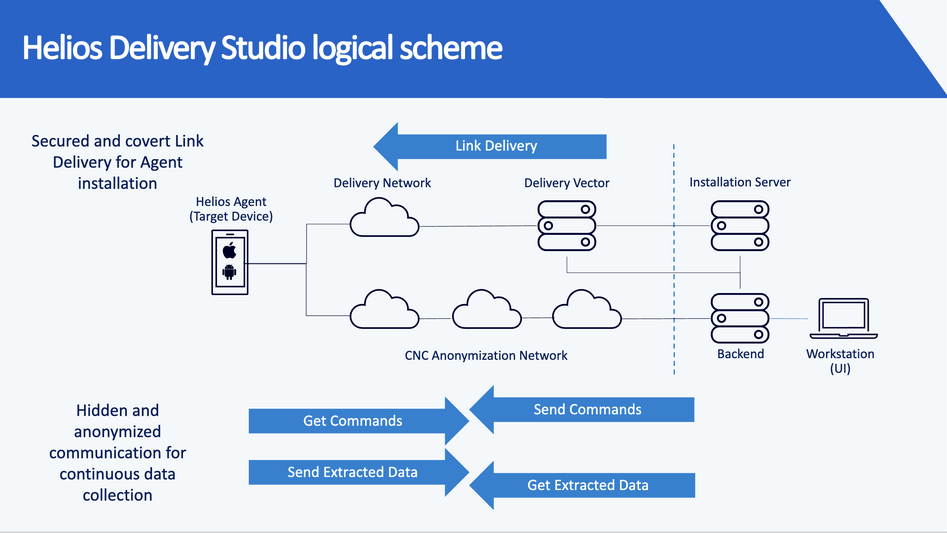
Task: Select the Delivery Vector server icon
Action: (566, 226)
